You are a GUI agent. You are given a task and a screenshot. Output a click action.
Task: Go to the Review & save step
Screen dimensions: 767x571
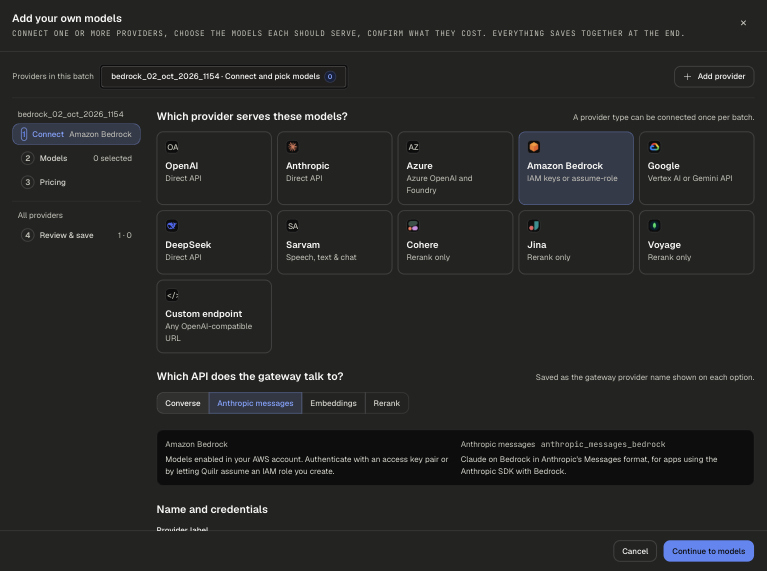pos(76,235)
